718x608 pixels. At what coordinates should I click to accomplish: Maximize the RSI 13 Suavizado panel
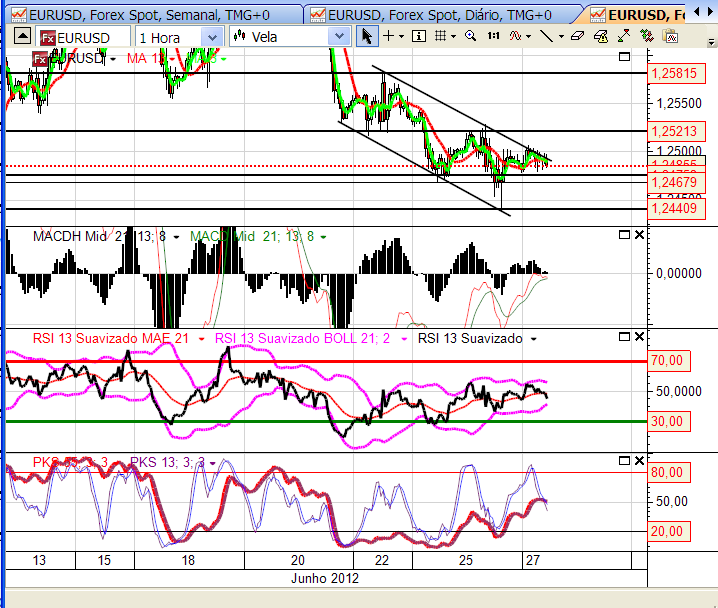click(624, 337)
